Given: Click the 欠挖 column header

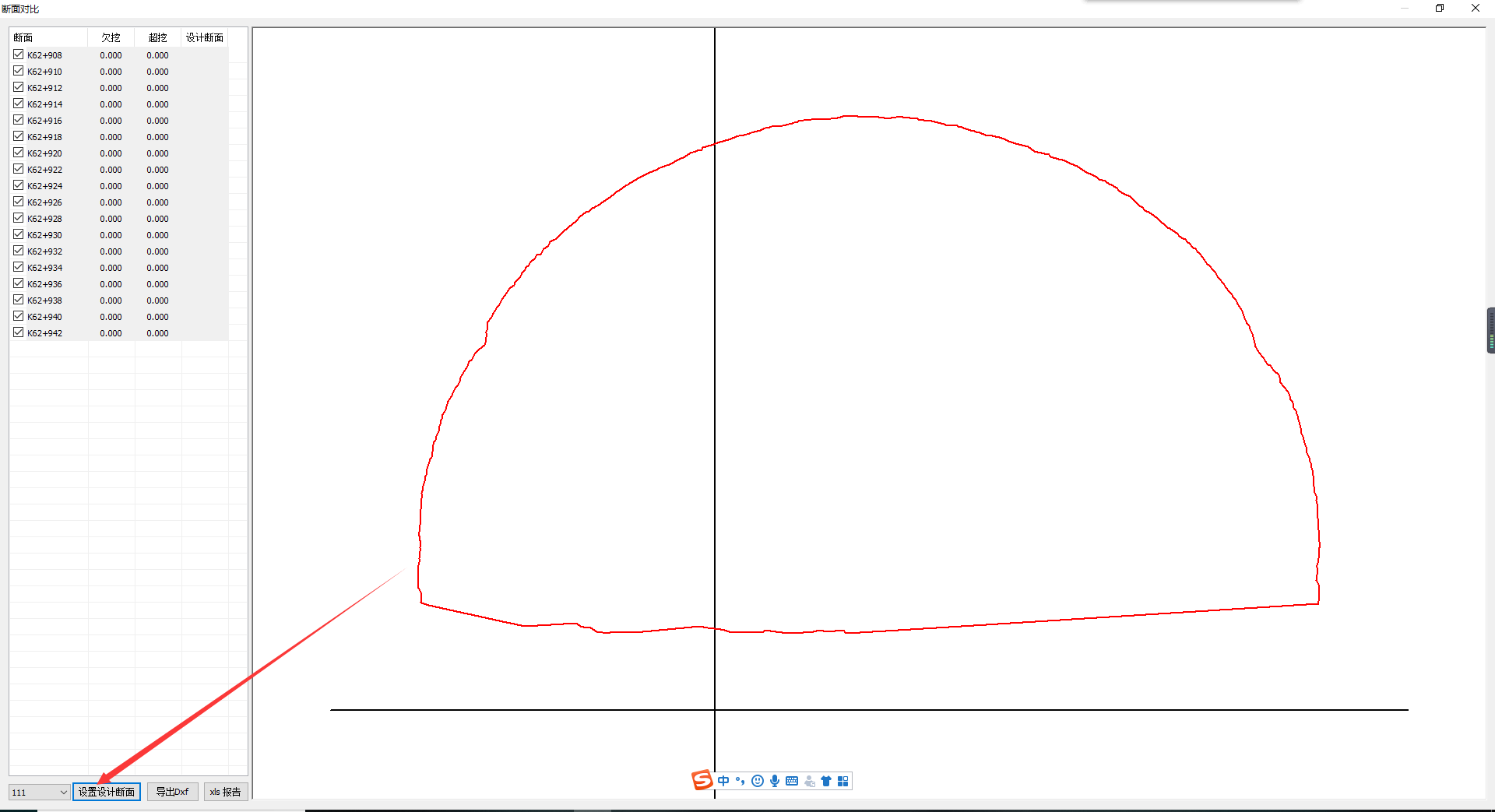Looking at the screenshot, I should (x=111, y=37).
